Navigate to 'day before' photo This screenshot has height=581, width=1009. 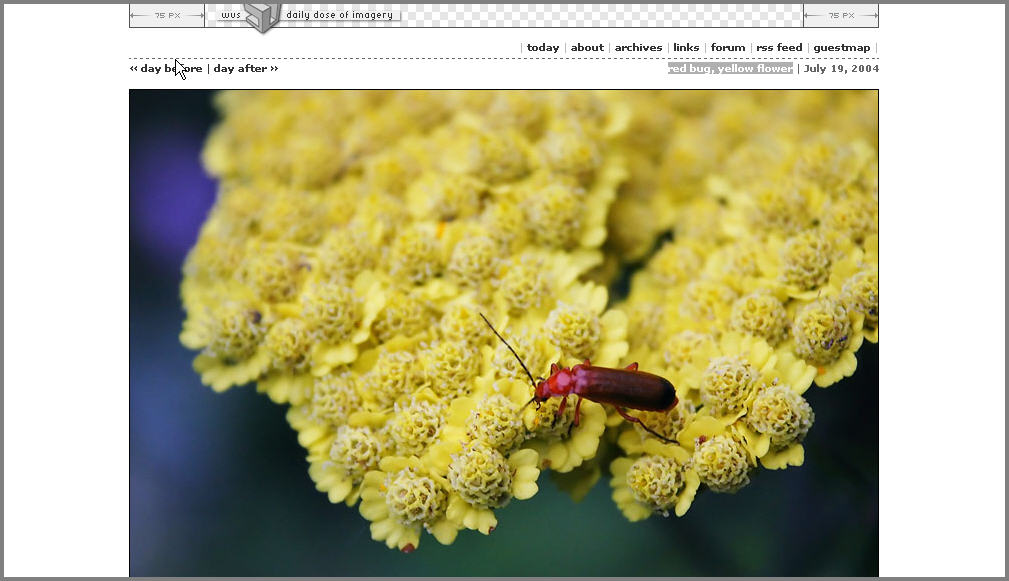coord(167,69)
